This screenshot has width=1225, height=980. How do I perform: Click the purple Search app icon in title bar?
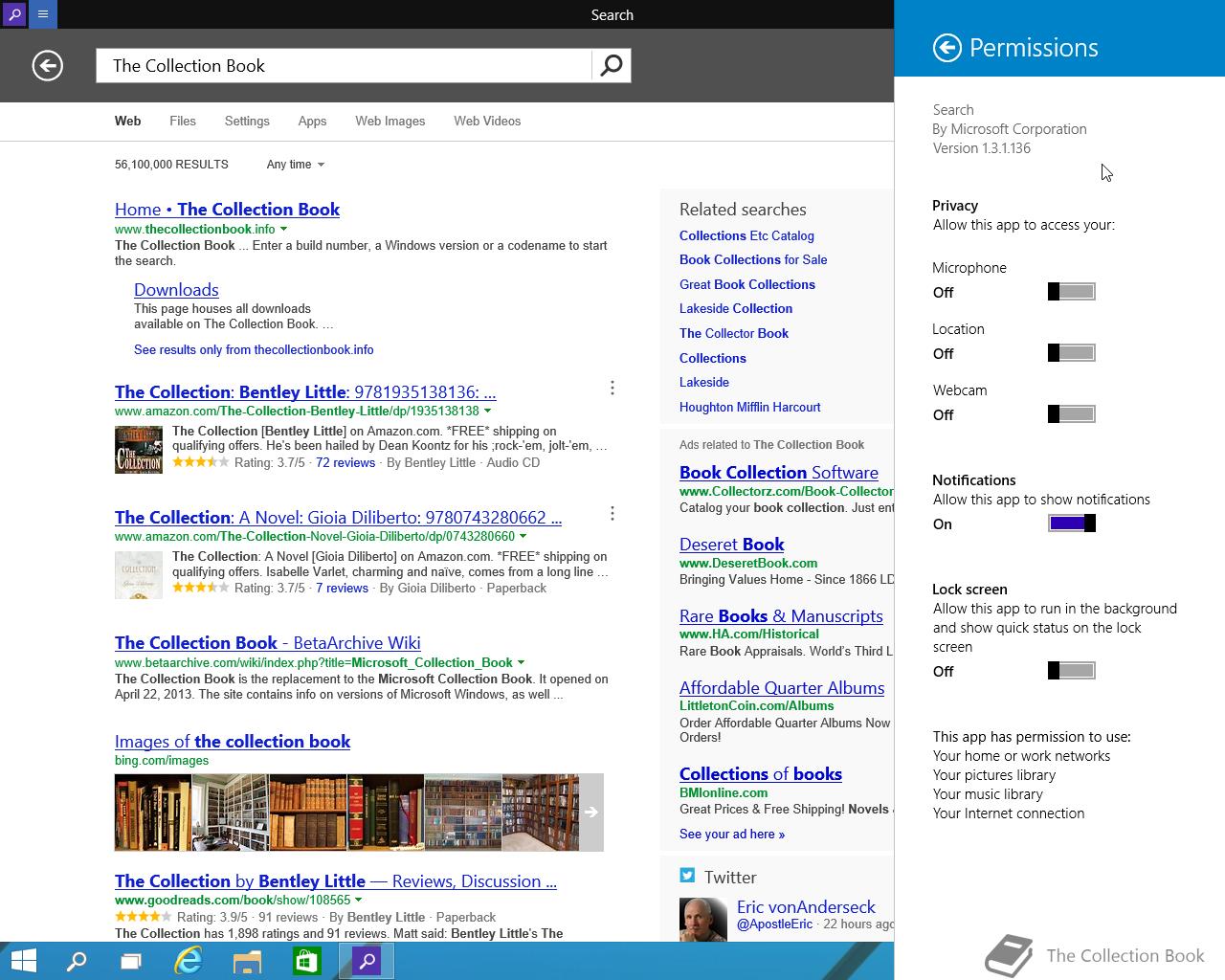coord(13,14)
